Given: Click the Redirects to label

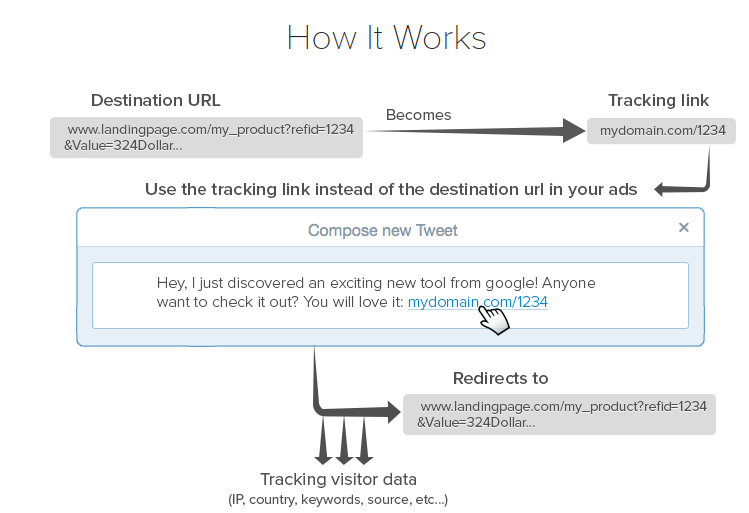Looking at the screenshot, I should coord(500,378).
